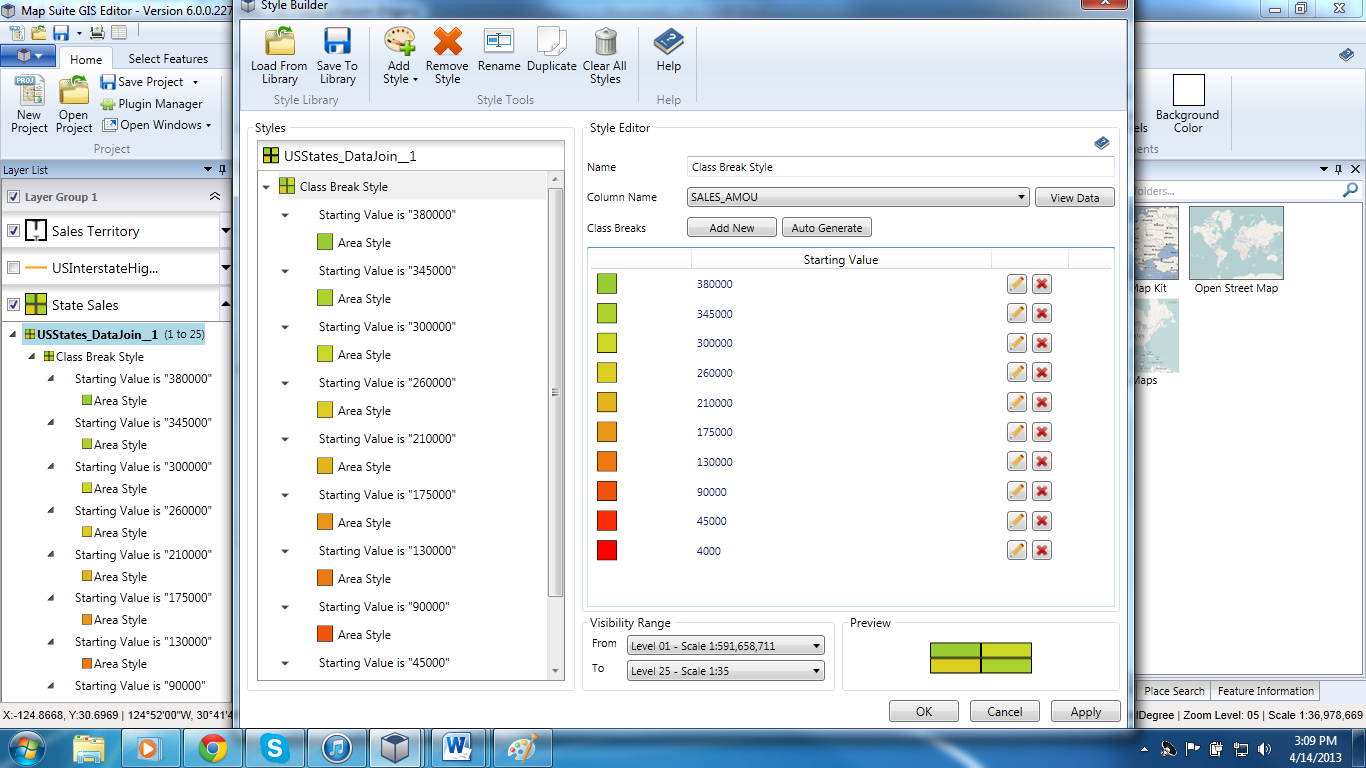The image size is (1366, 768).
Task: Toggle the Layer Group 1 checkbox
Action: click(14, 197)
